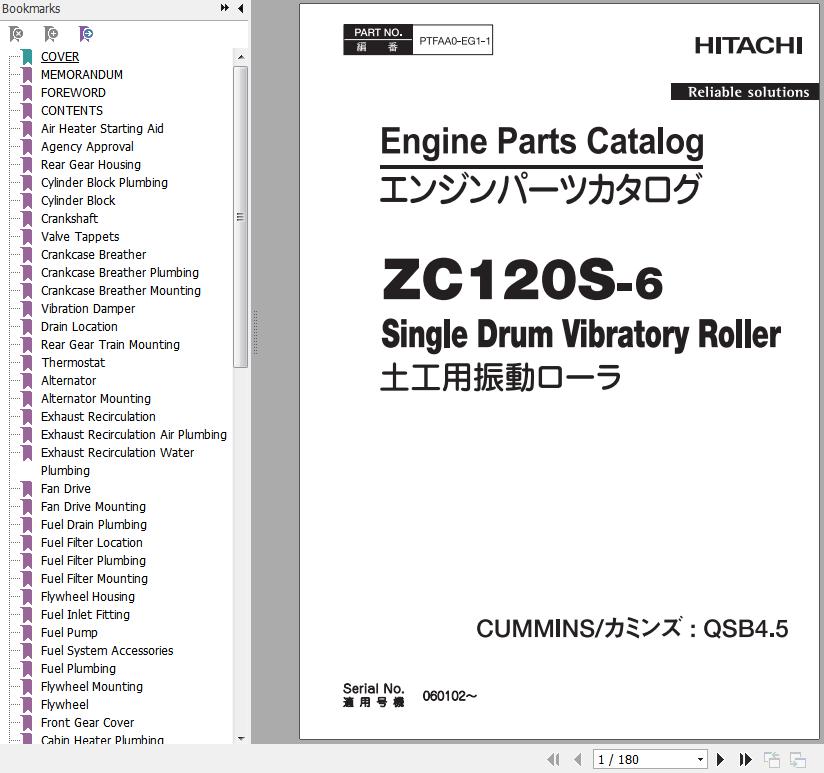
Task: Click the add new bookmark icon
Action: [50, 34]
